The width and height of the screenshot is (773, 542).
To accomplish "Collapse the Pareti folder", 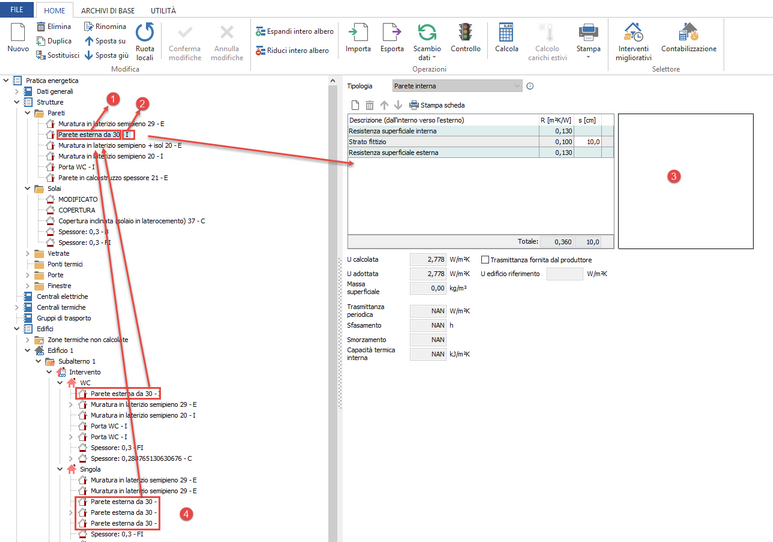I will [x=27, y=113].
